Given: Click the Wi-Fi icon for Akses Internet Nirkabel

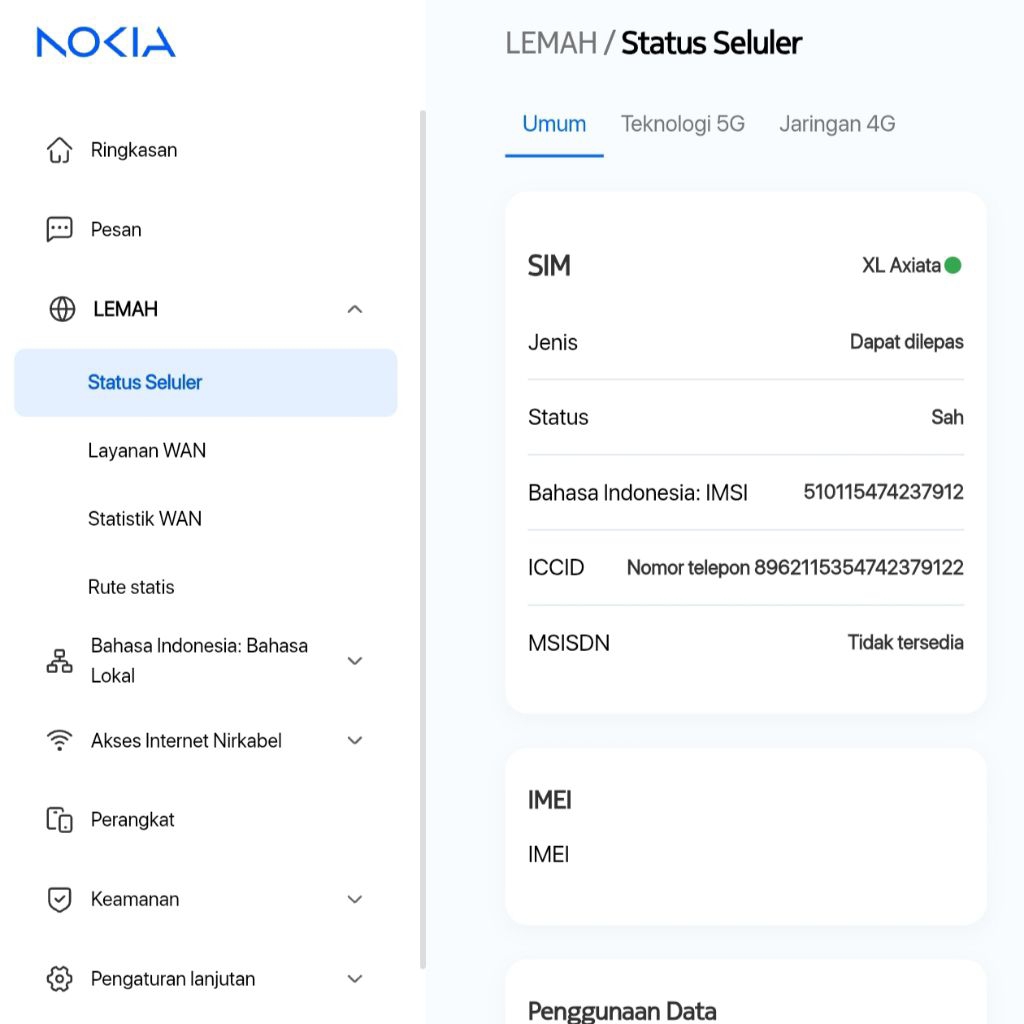Looking at the screenshot, I should tap(60, 740).
